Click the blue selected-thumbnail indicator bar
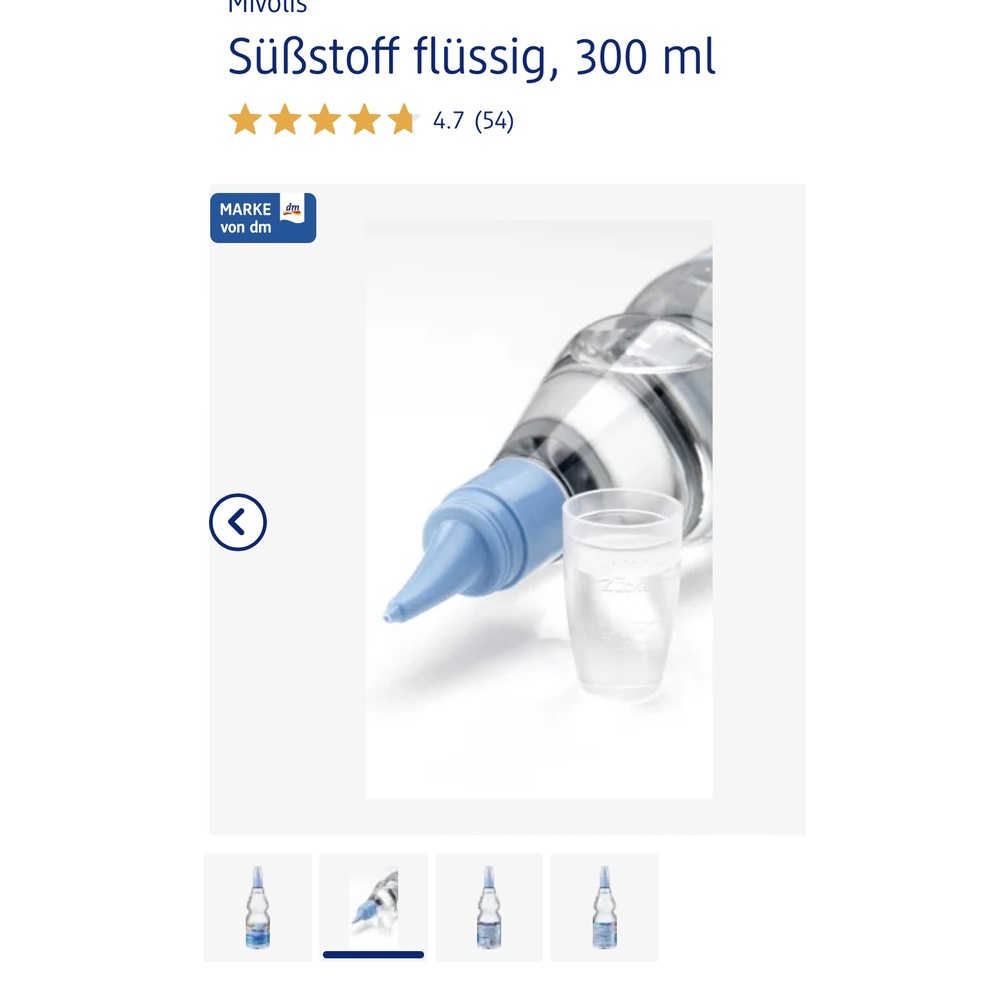Image resolution: width=1006 pixels, height=1006 pixels. pos(373,955)
